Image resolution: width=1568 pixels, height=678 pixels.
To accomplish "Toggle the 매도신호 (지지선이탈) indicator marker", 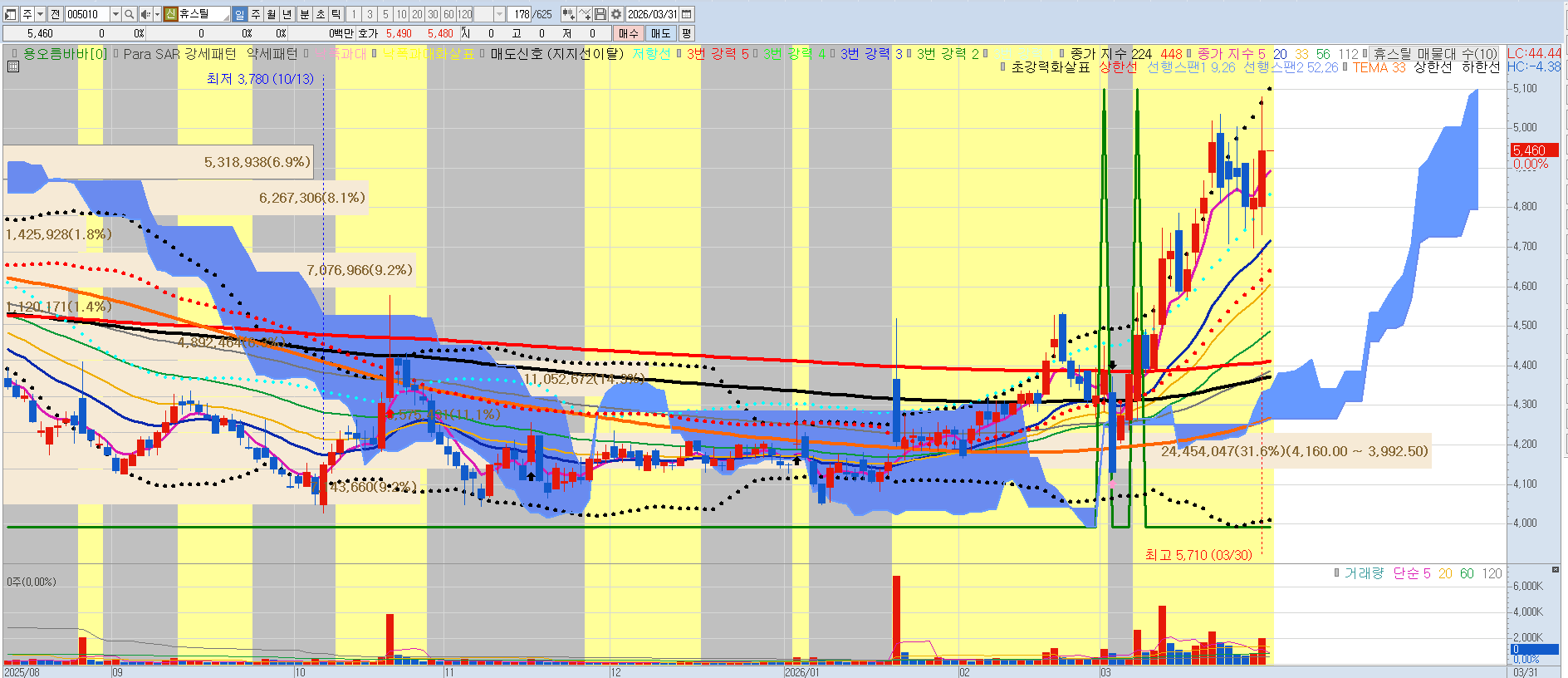I will pos(483,53).
